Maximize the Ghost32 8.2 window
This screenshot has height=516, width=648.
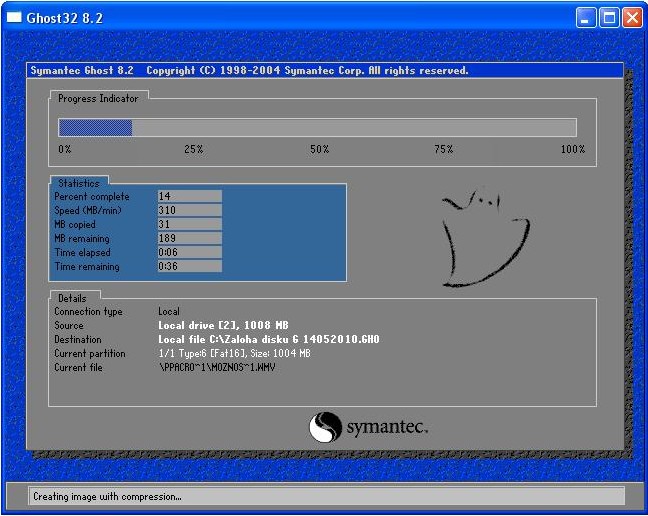[x=609, y=18]
